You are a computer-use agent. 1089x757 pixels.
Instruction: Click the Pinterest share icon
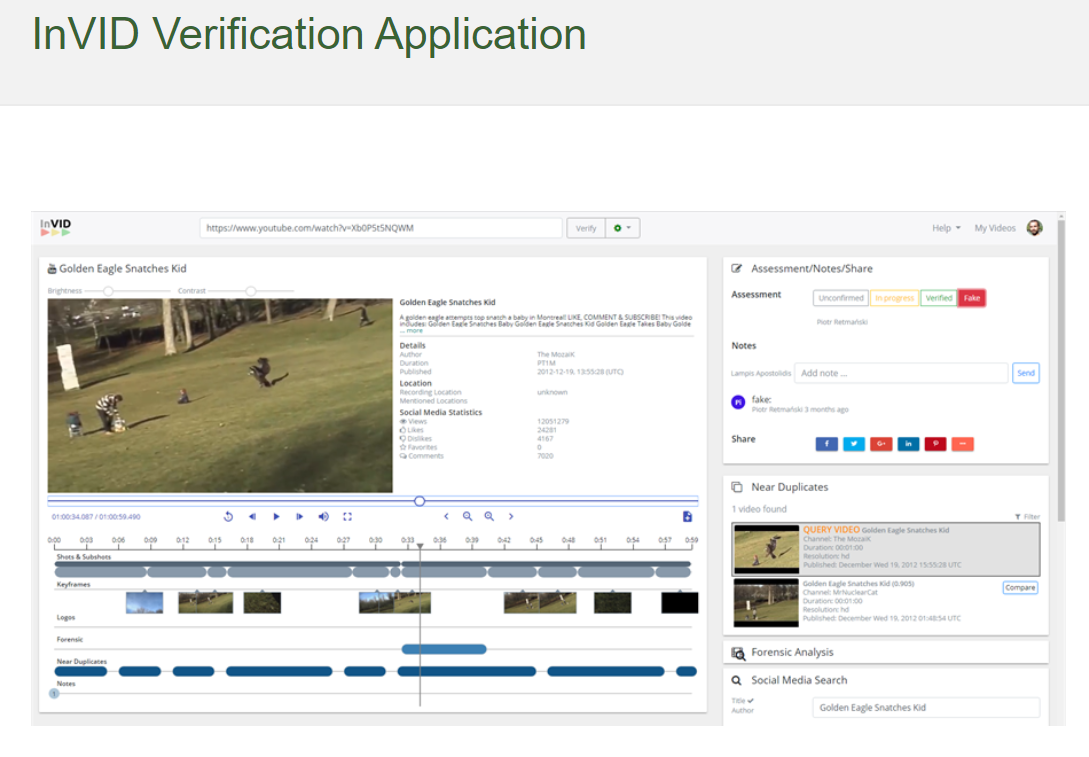click(935, 444)
